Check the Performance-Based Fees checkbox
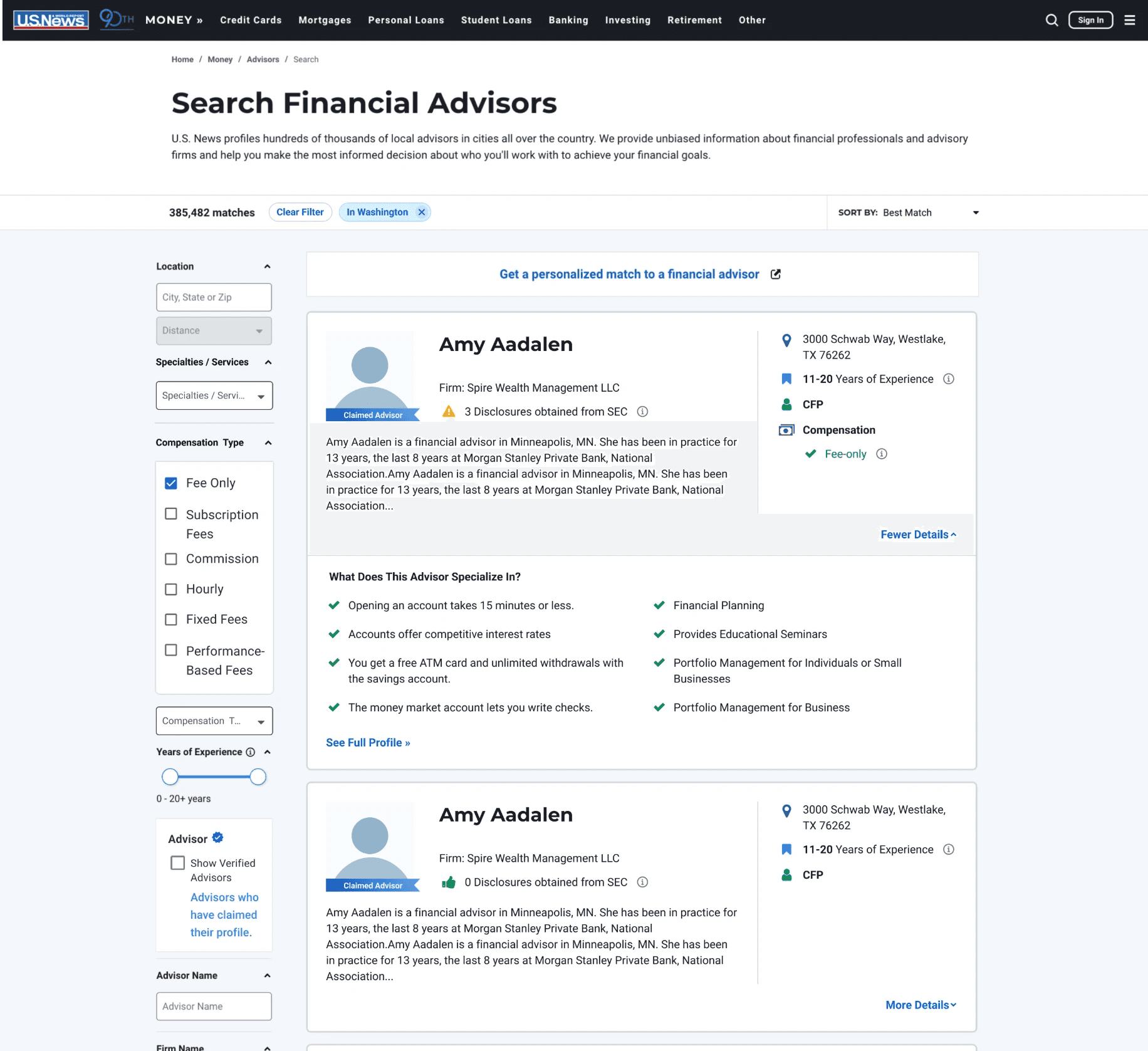The width and height of the screenshot is (1148, 1051). [x=171, y=651]
